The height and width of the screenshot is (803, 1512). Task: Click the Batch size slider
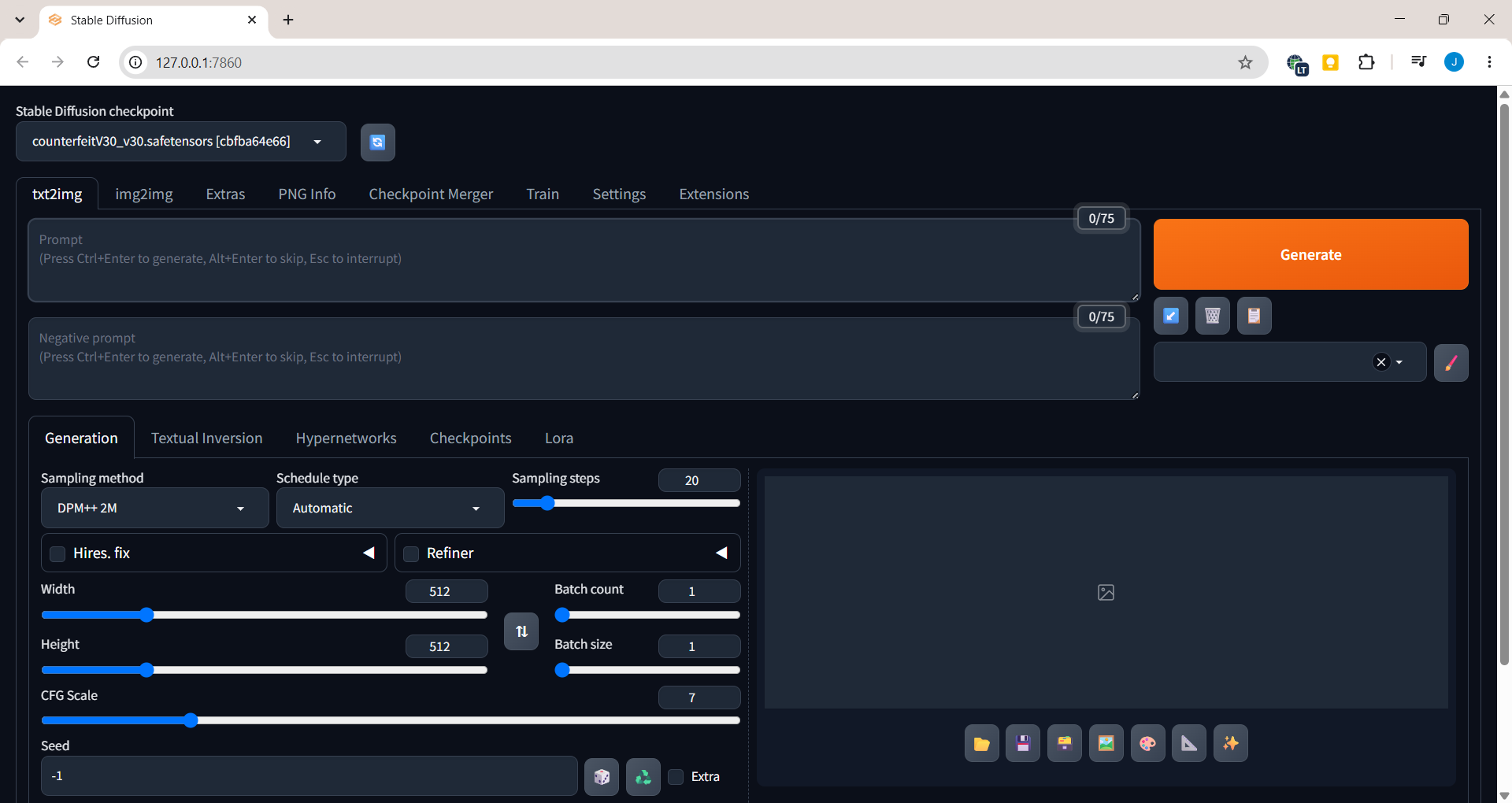click(647, 670)
